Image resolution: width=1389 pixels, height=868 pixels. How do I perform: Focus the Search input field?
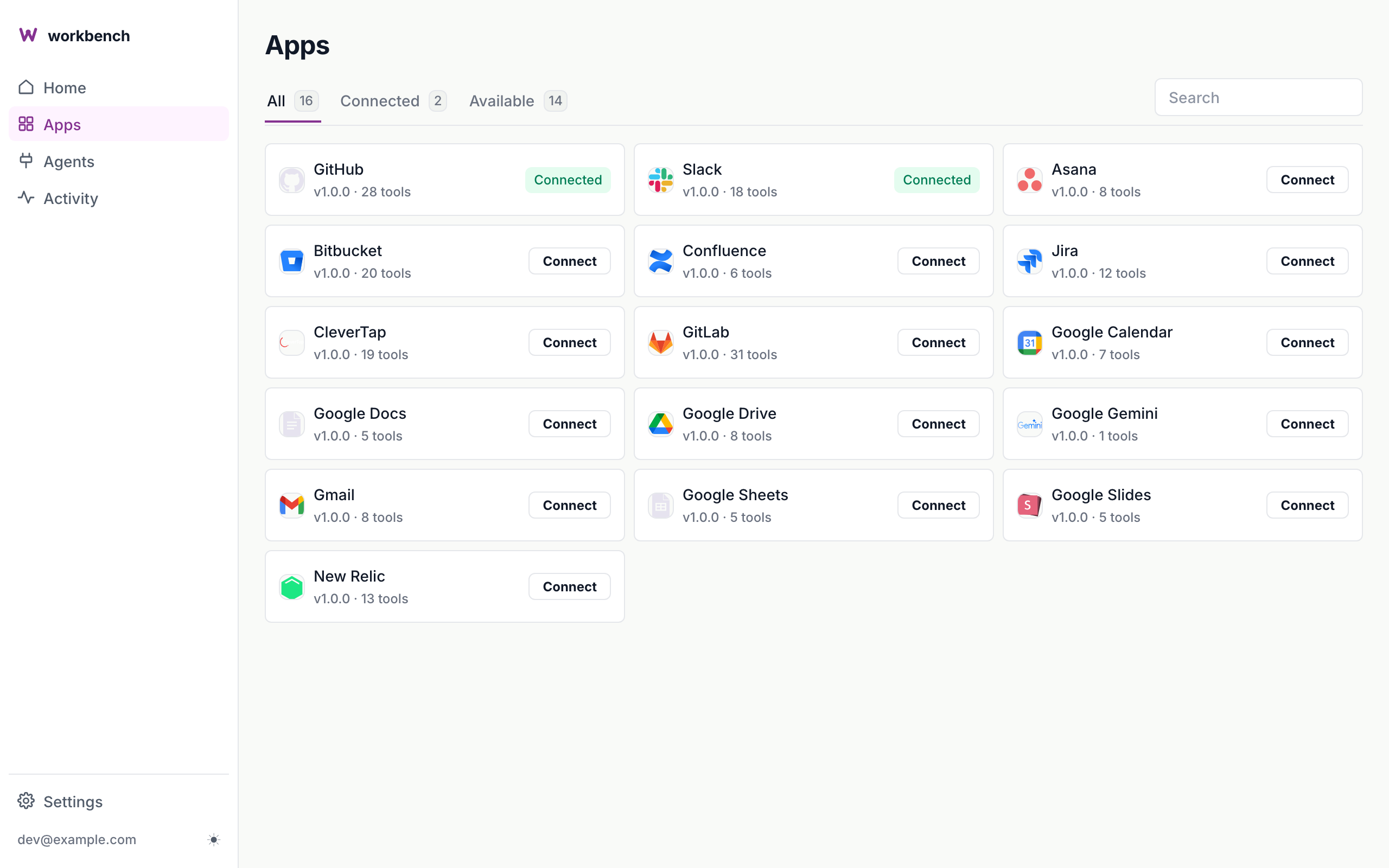(1258, 98)
